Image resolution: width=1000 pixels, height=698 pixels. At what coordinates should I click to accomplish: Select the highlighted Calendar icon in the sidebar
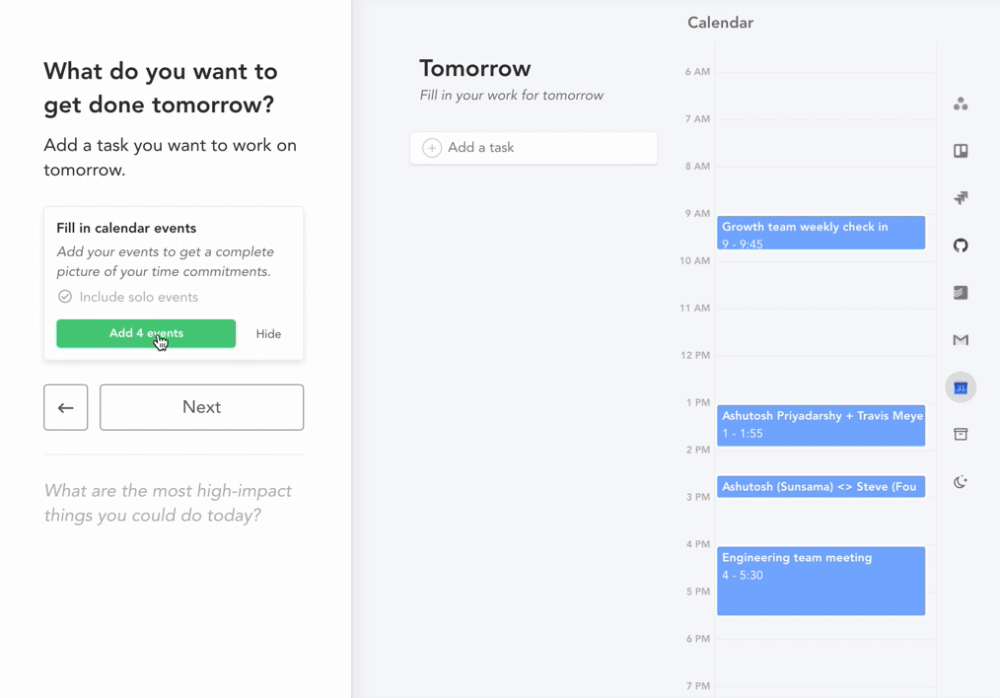tap(960, 387)
